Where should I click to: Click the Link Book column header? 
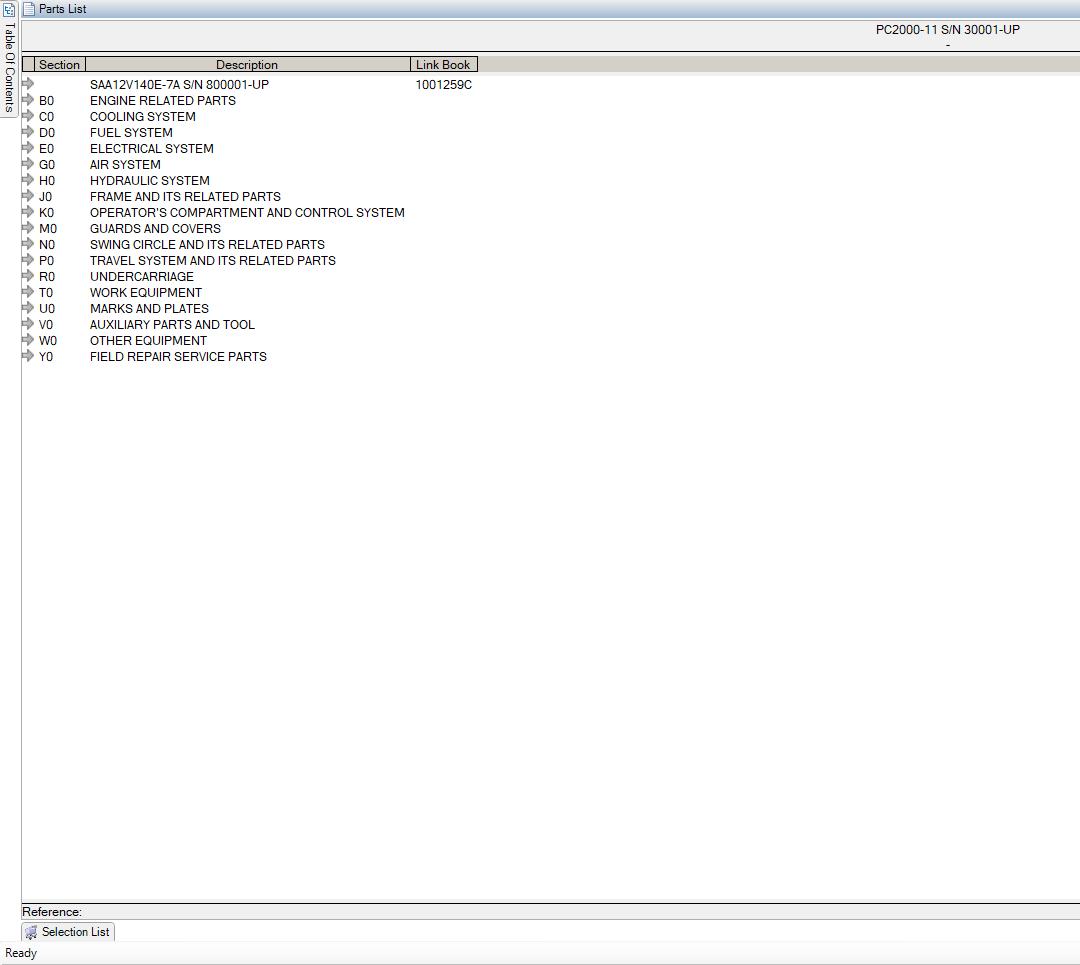pos(443,65)
